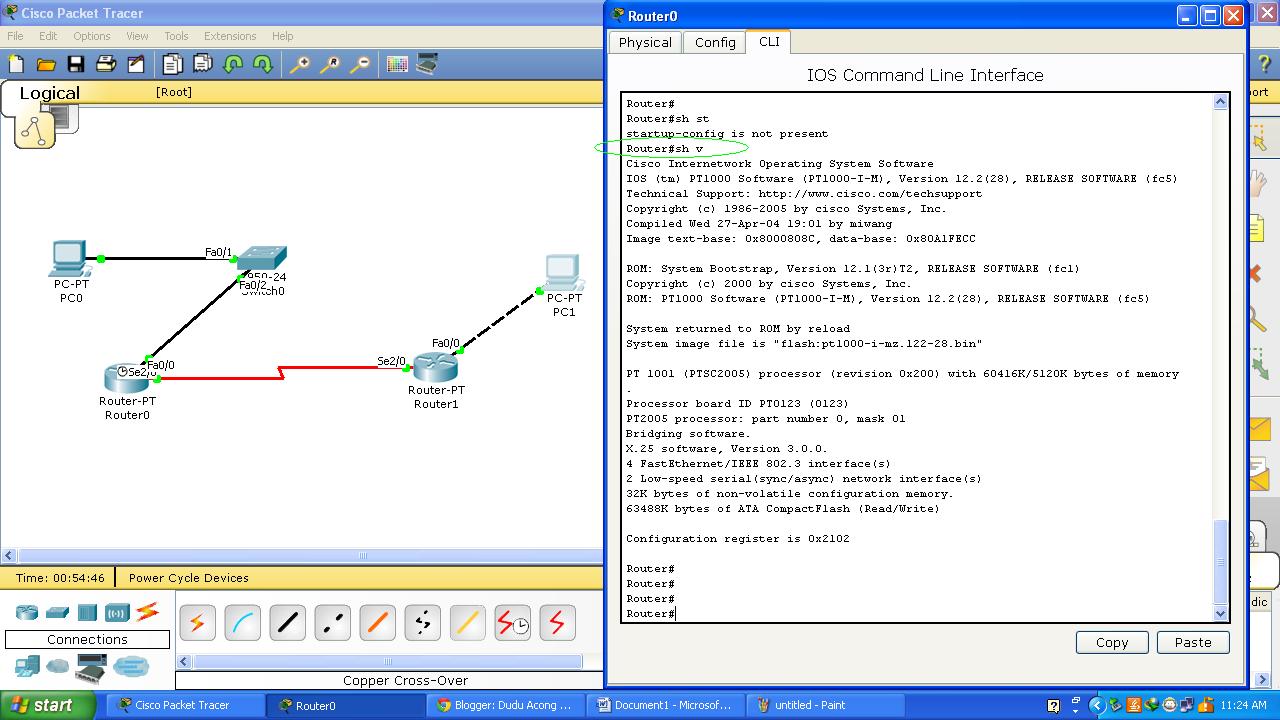Viewport: 1280px width, 720px height.
Task: Select the Connections lightning category
Action: point(148,611)
